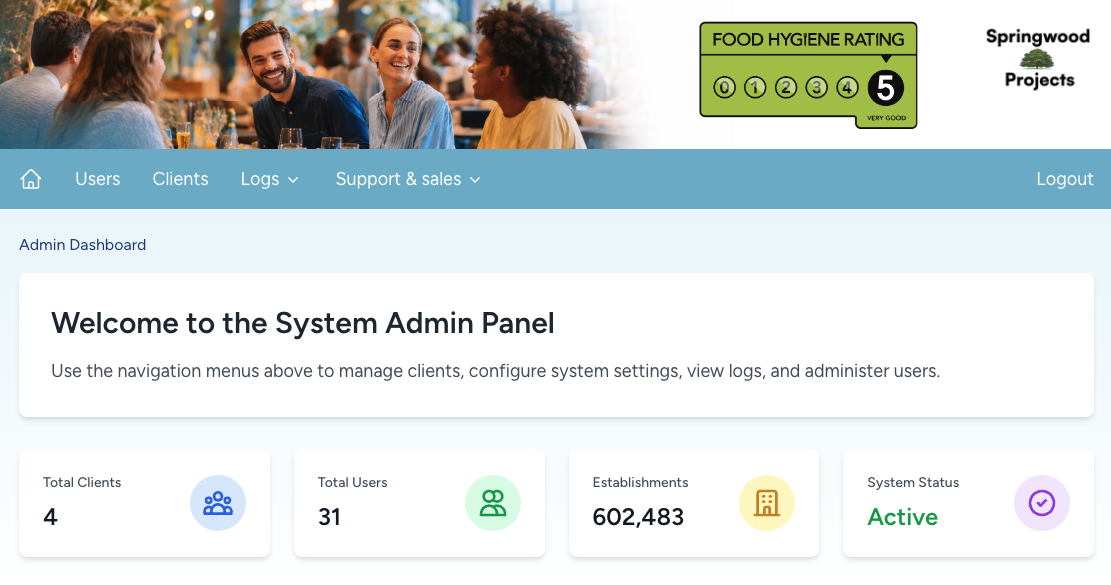The width and height of the screenshot is (1111, 585).
Task: Click the Springwood Projects tree logo
Action: 1037,59
